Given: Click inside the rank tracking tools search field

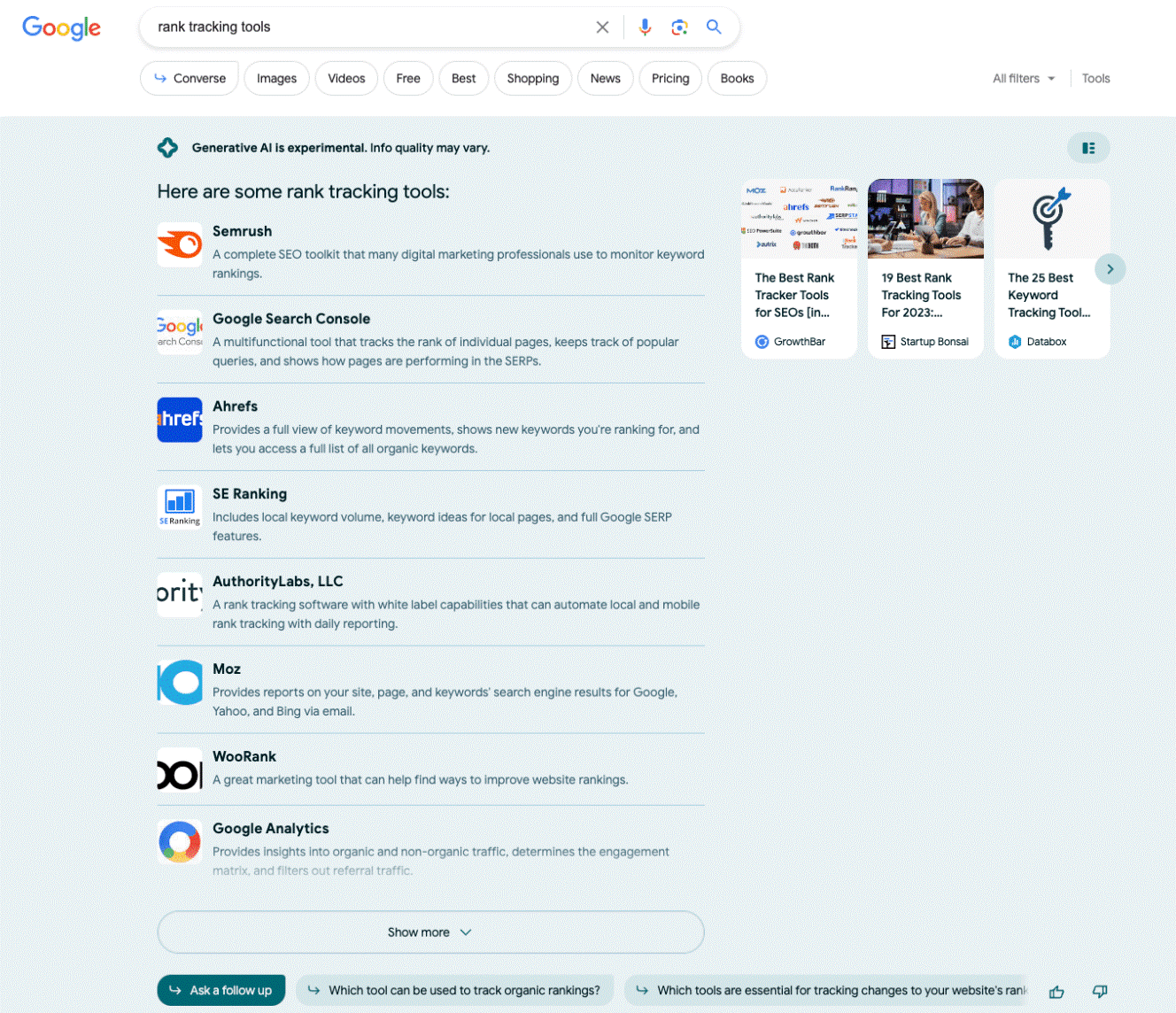Looking at the screenshot, I should [372, 27].
